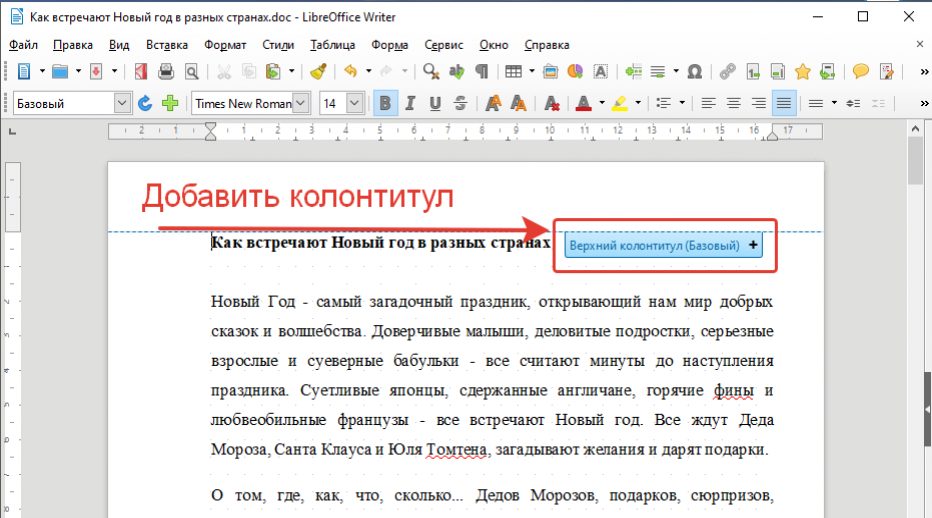Click the vertical scrollbar thumb on the right
This screenshot has width=932, height=518.
pyautogui.click(x=915, y=162)
